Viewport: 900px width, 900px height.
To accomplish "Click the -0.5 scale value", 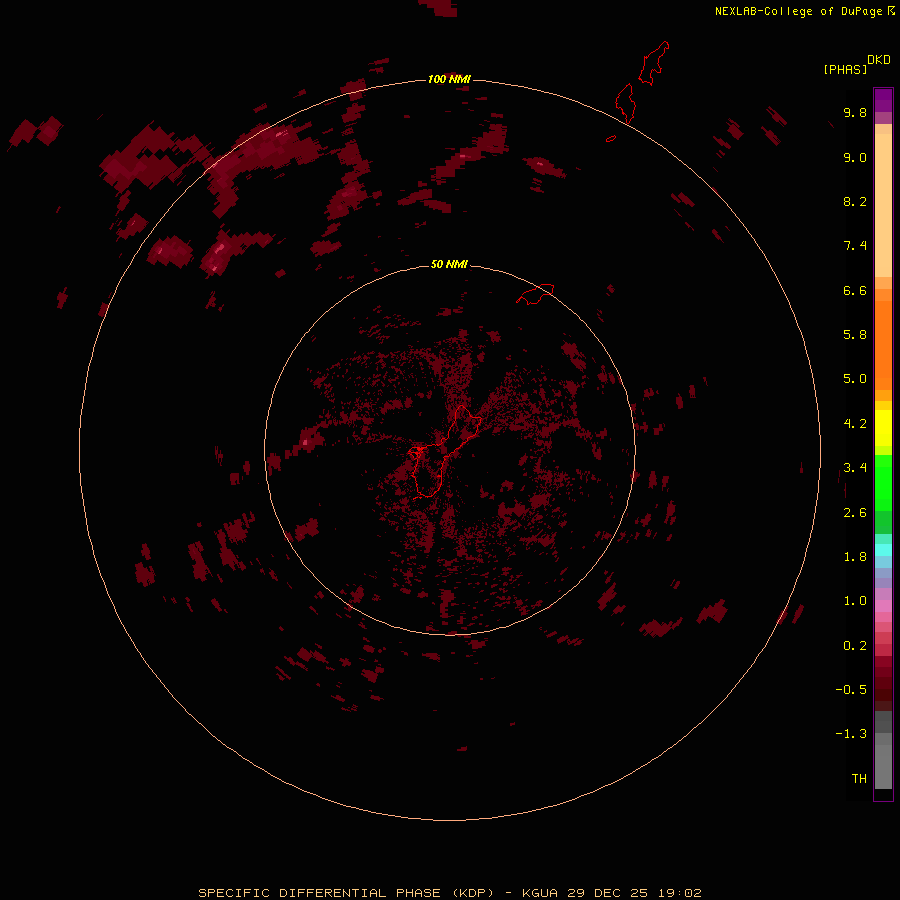I will [851, 690].
